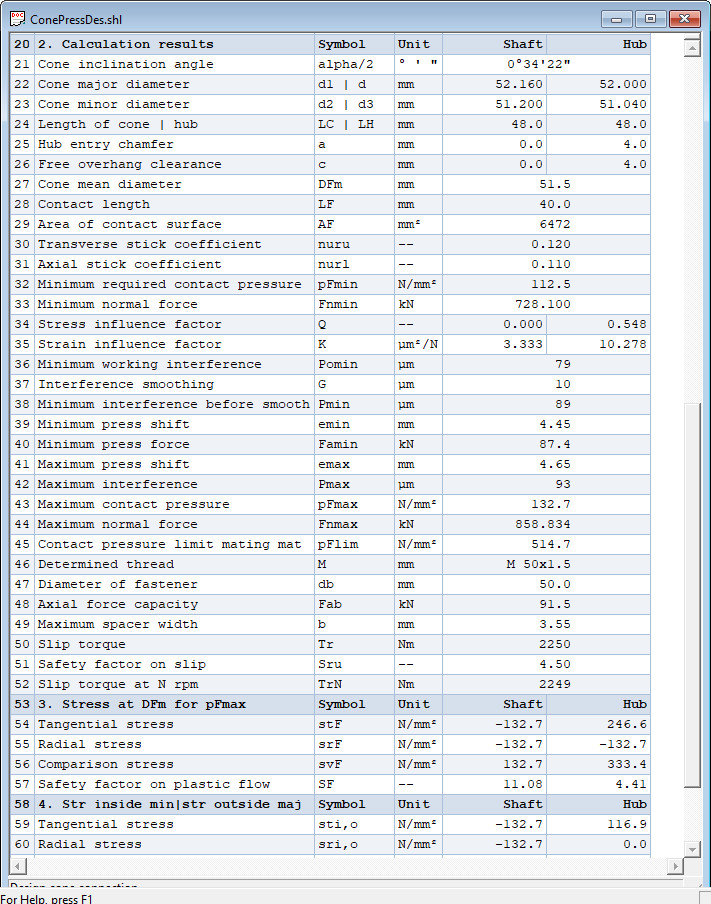The height and width of the screenshot is (904, 711).
Task: Select the '3. Stress at DFm for pFmax' header
Action: 141,704
